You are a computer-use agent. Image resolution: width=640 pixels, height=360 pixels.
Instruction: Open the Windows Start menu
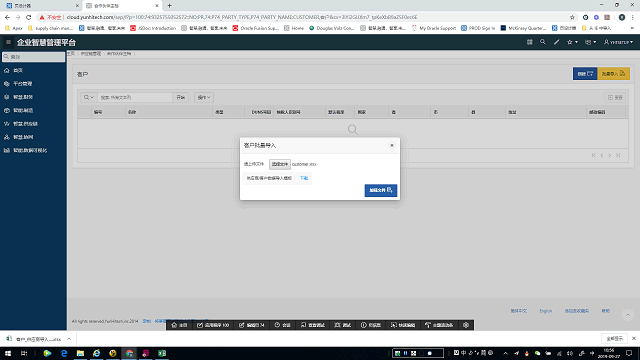click(8, 353)
